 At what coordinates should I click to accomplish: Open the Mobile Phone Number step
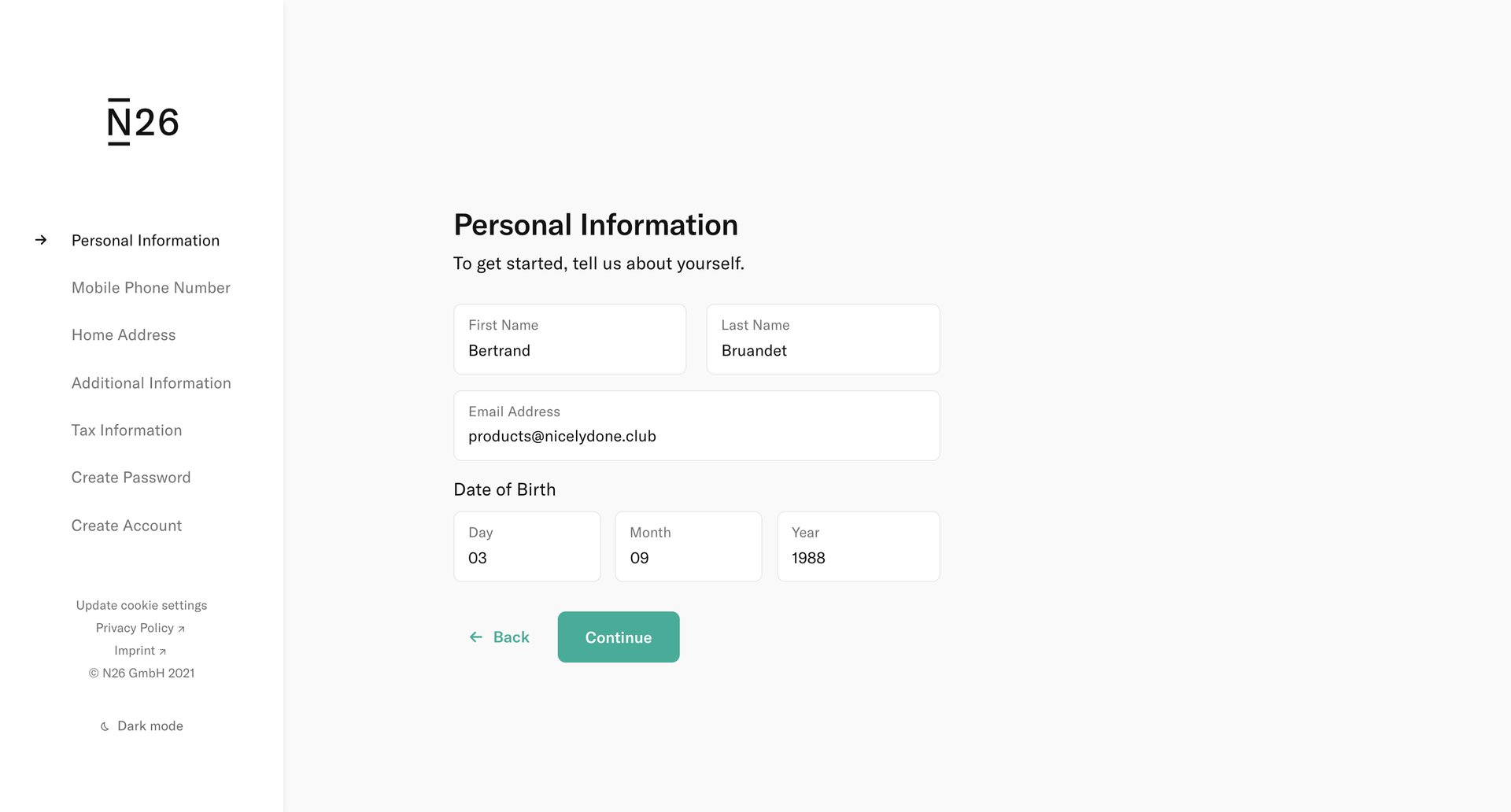(150, 287)
